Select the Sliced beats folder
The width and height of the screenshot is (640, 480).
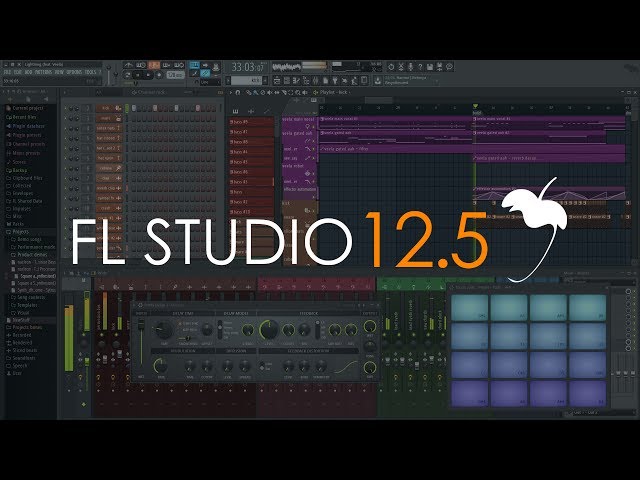[21, 350]
